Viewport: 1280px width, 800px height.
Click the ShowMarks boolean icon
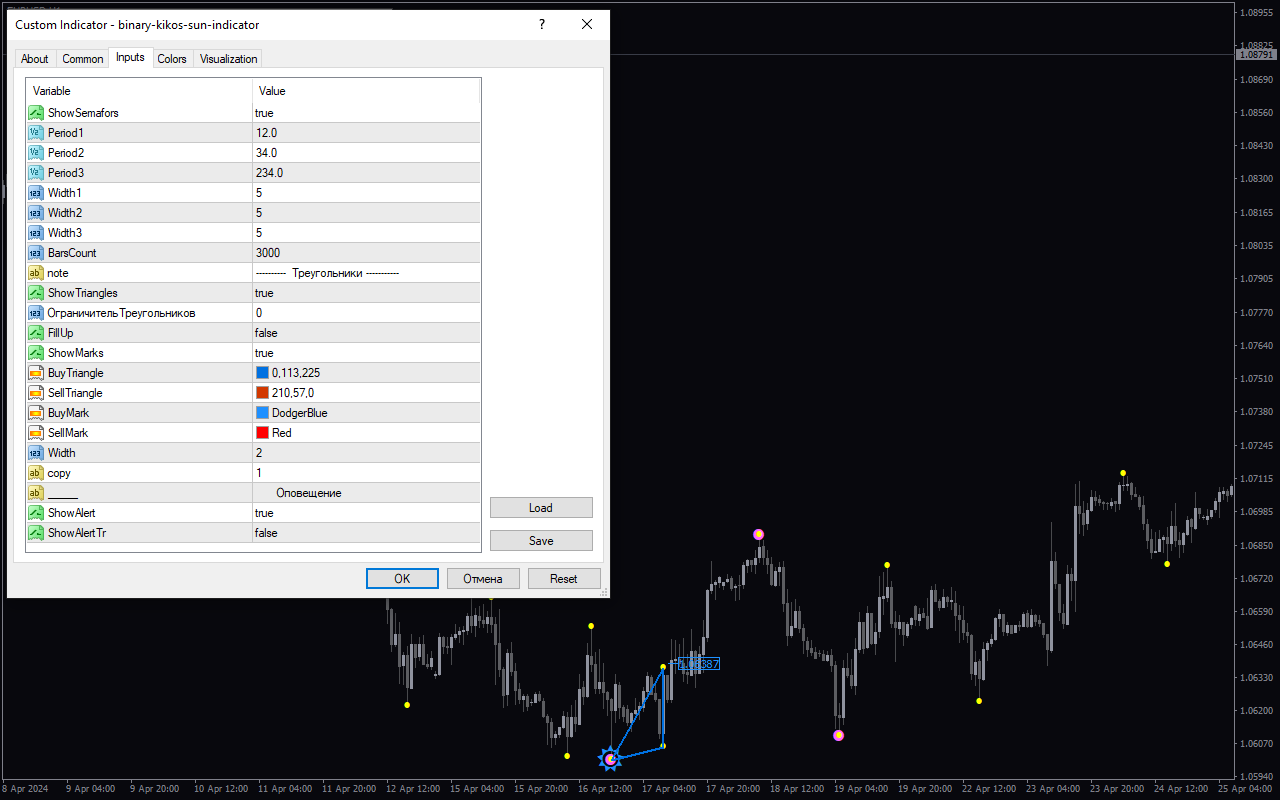35,353
